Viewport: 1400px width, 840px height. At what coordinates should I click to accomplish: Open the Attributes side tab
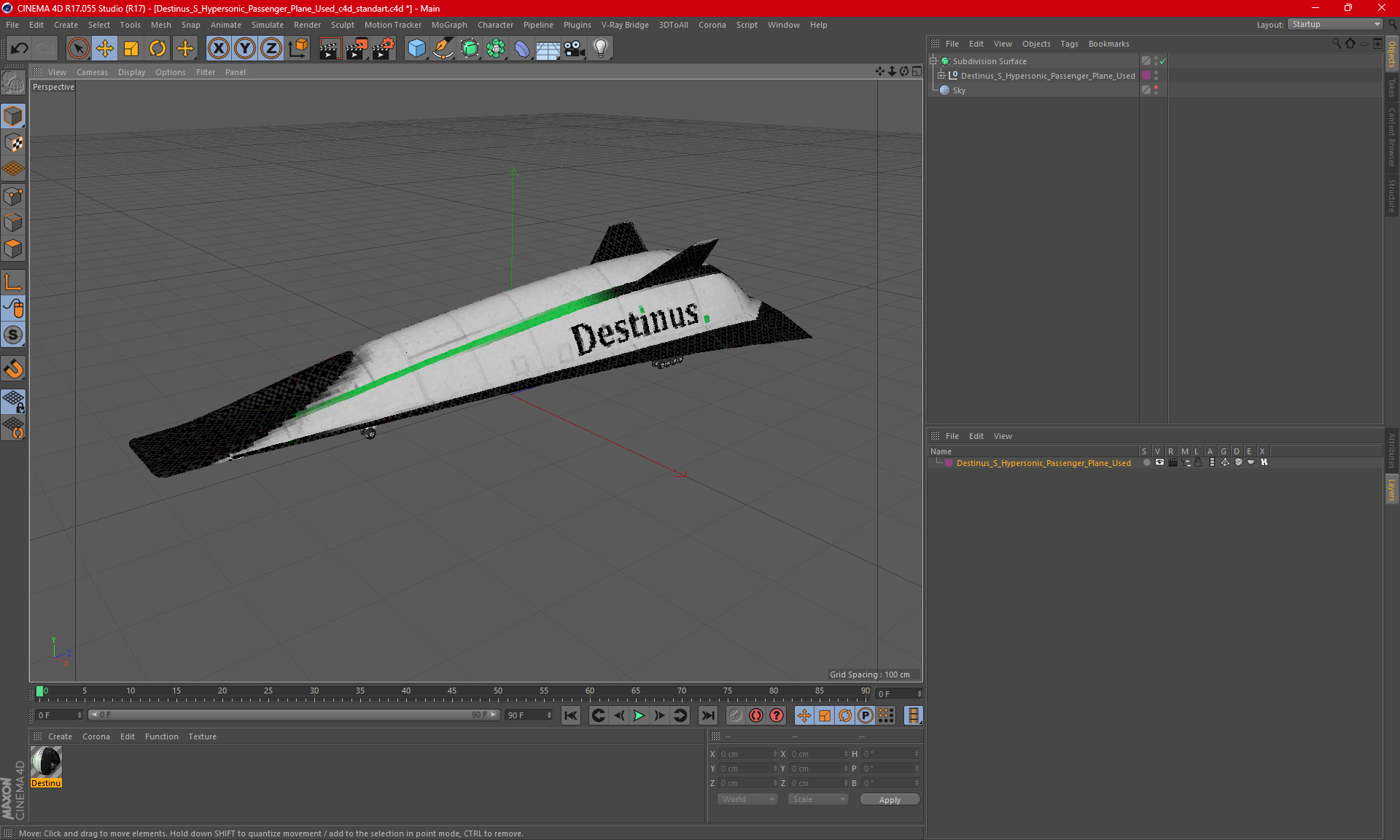click(x=1391, y=451)
